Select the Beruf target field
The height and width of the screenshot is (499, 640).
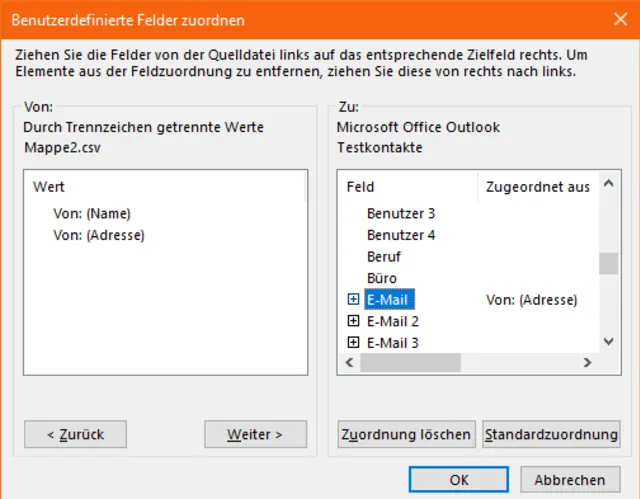click(x=384, y=257)
